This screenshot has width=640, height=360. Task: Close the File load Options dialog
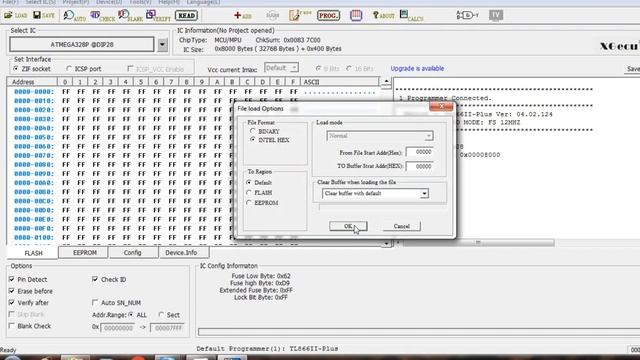[441, 107]
